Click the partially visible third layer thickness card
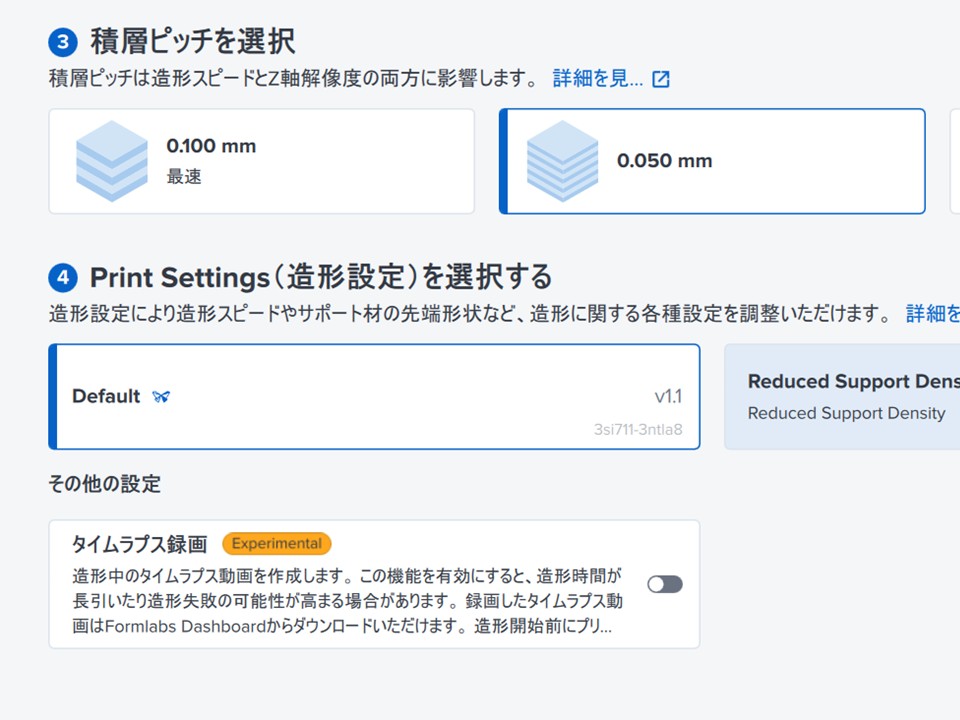This screenshot has width=960, height=720. (x=955, y=161)
